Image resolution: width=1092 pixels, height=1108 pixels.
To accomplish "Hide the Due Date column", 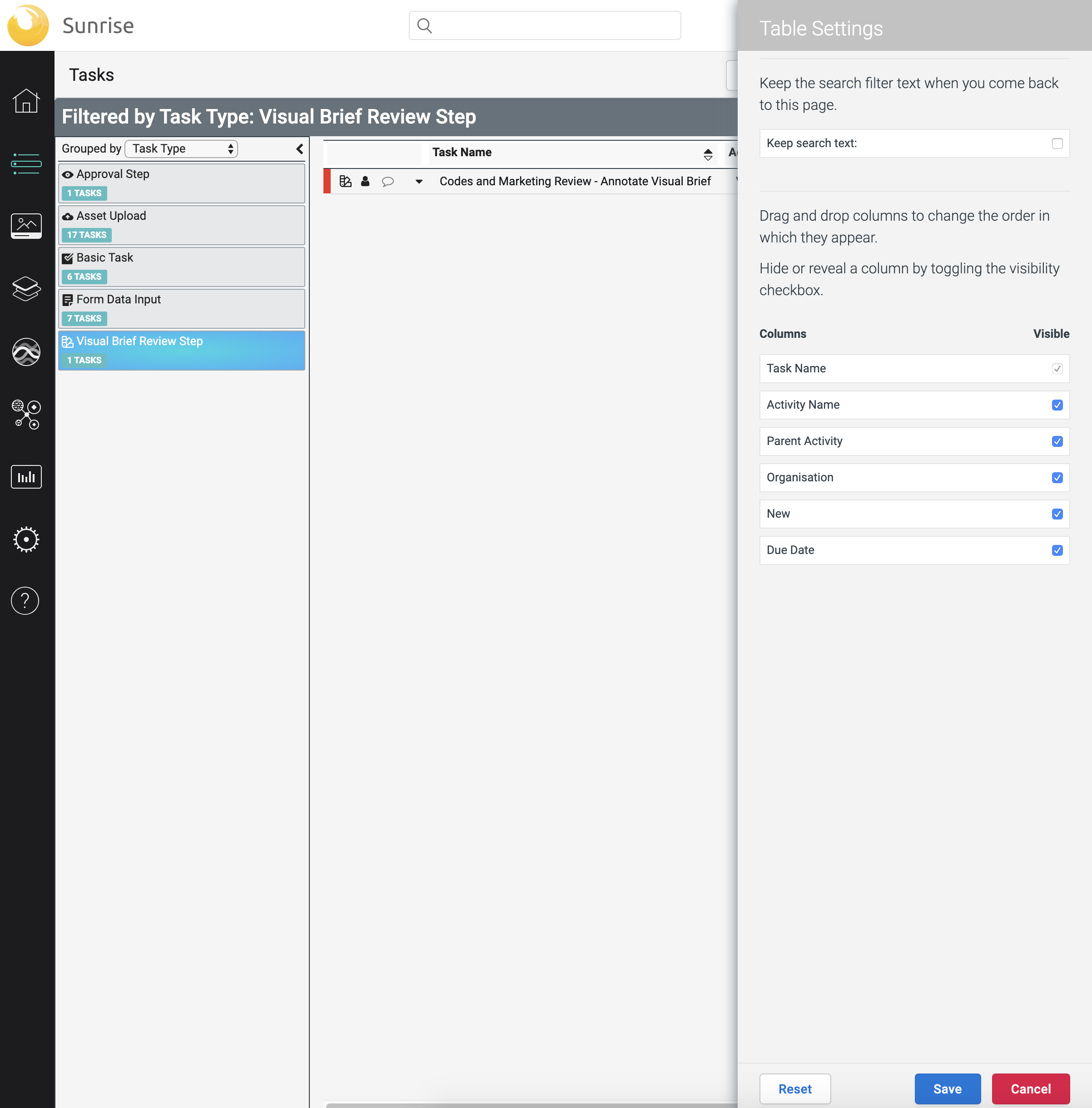I will tap(1057, 550).
